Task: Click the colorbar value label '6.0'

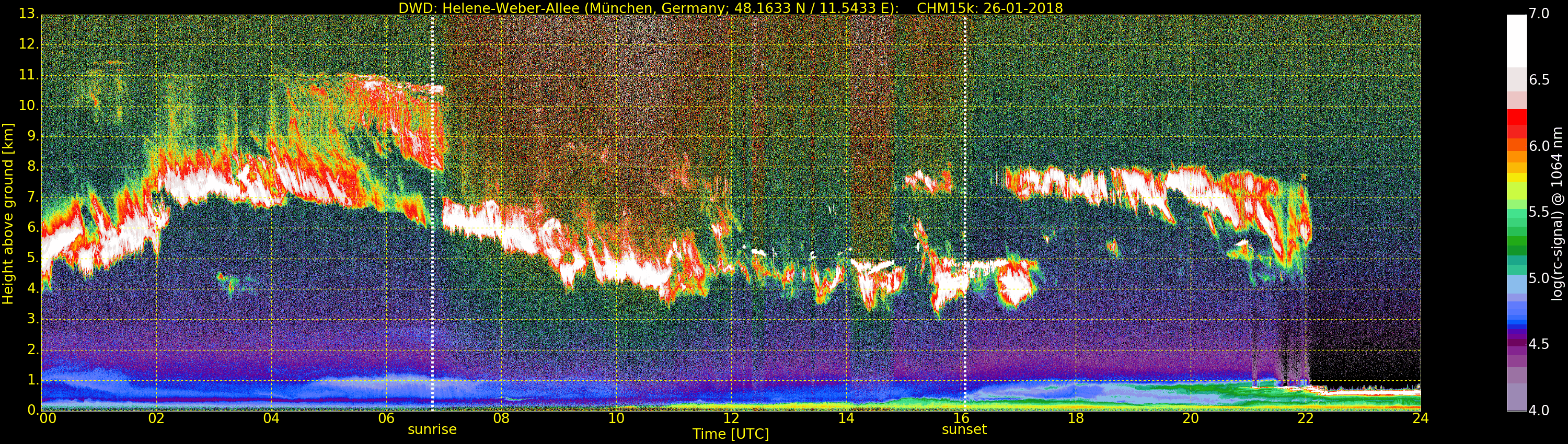Action: (1539, 146)
